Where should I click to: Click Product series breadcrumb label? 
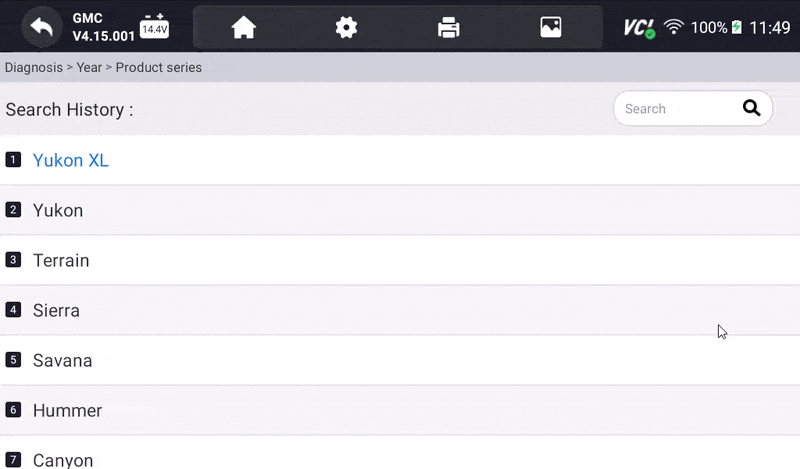click(x=159, y=67)
